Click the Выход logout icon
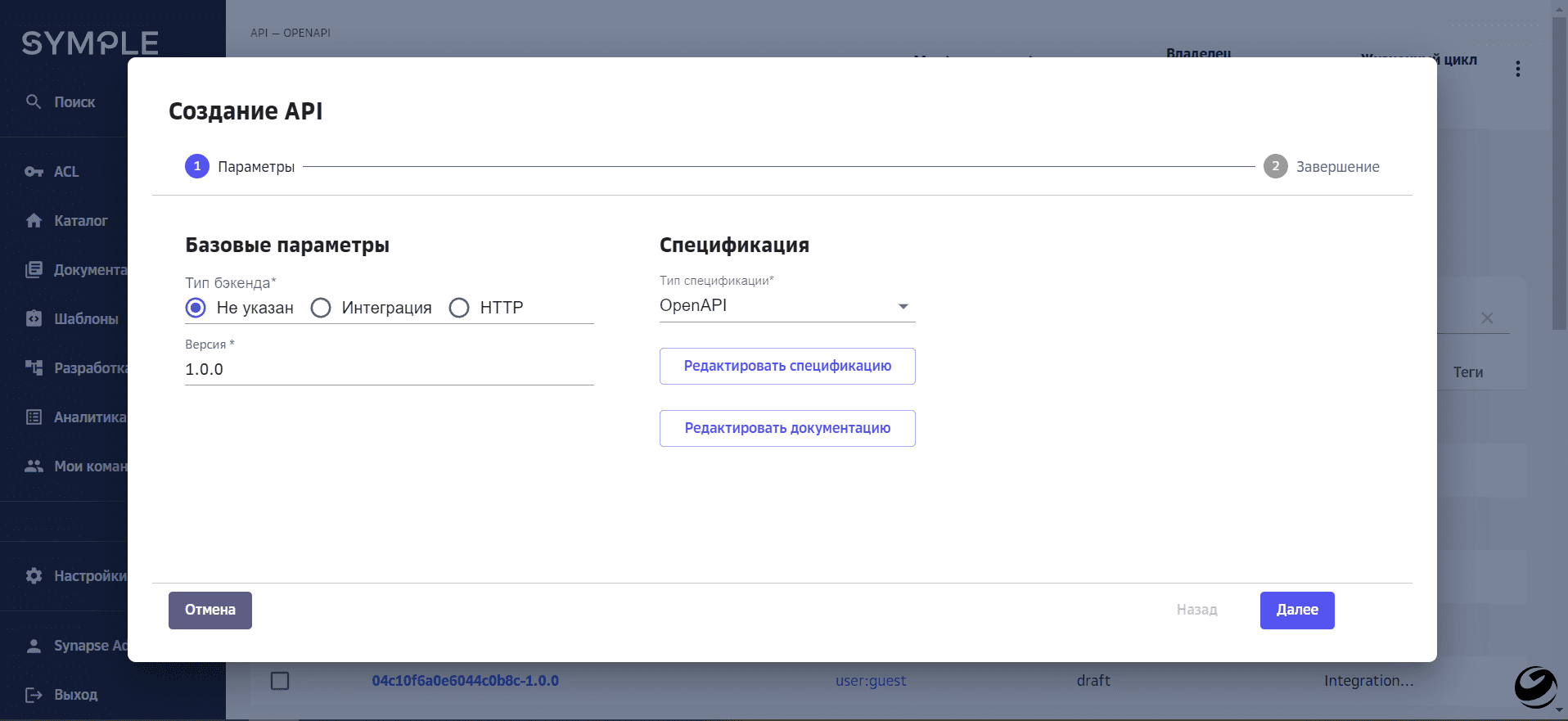This screenshot has height=721, width=1568. pos(34,695)
